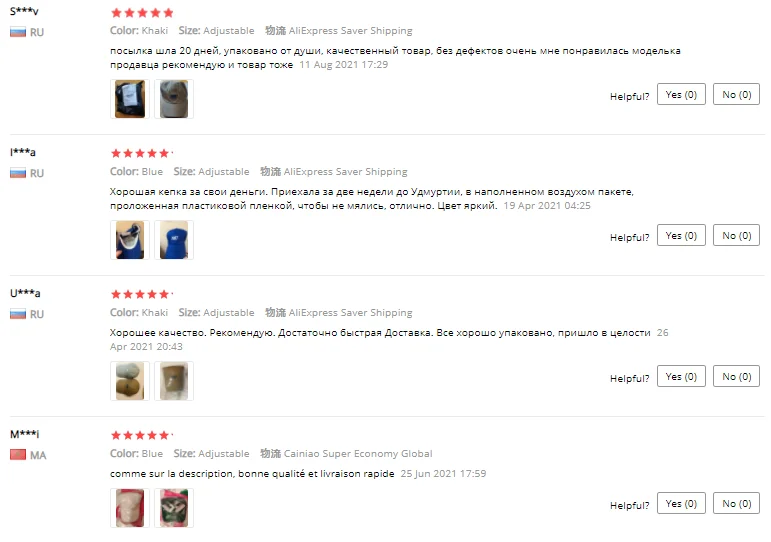This screenshot has width=771, height=542.
Task: Click the Russian flag icon beside S***v
Action: [18, 32]
